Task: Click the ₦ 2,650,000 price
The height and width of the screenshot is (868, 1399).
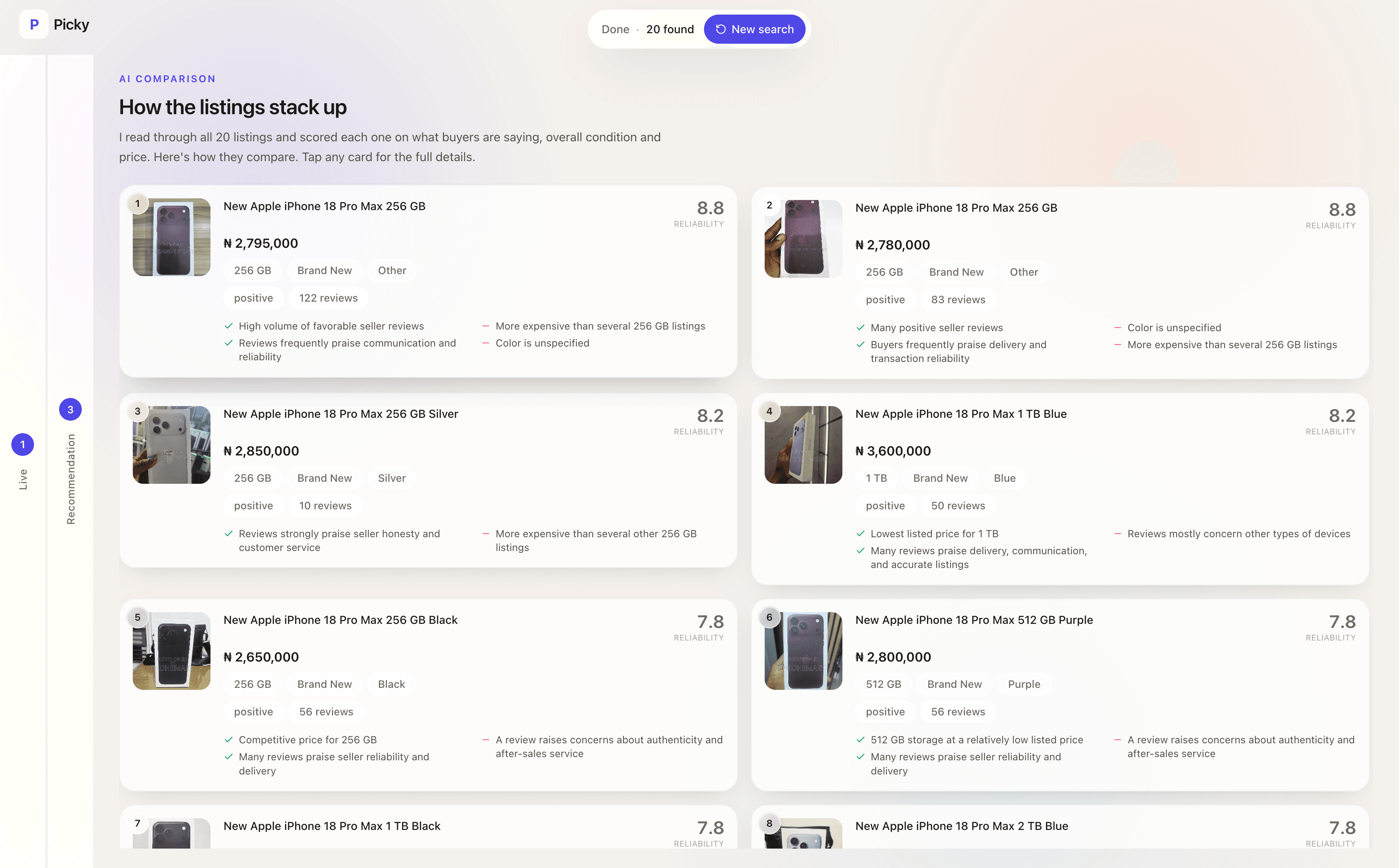Action: tap(261, 657)
